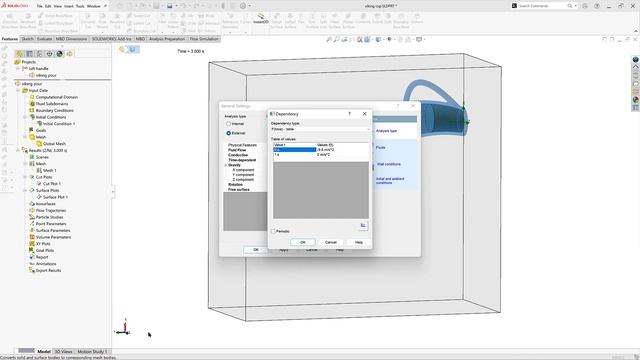Click OK in the General Settings dialog
Image resolution: width=640 pixels, height=360 pixels.
point(256,249)
